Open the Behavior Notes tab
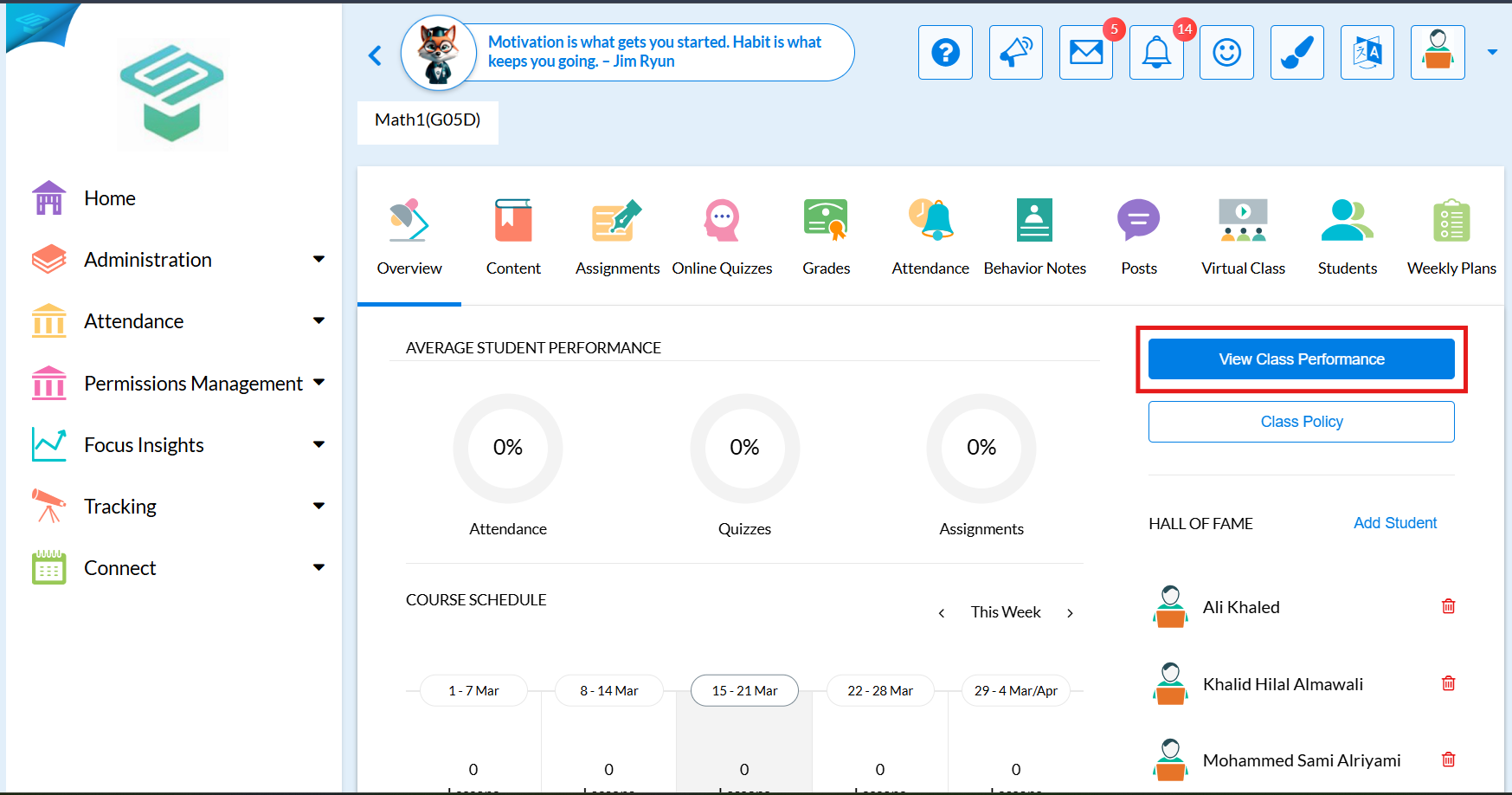Screen dimensions: 1512x795 1035,238
